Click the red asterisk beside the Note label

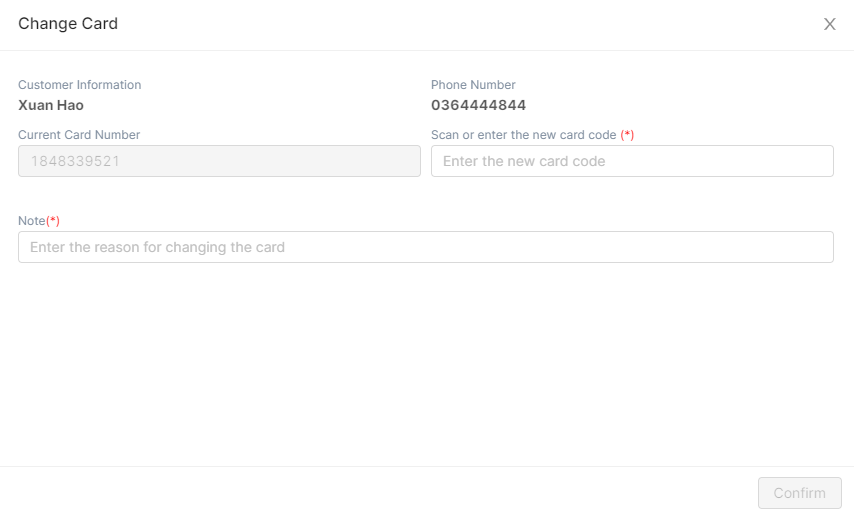(54, 220)
